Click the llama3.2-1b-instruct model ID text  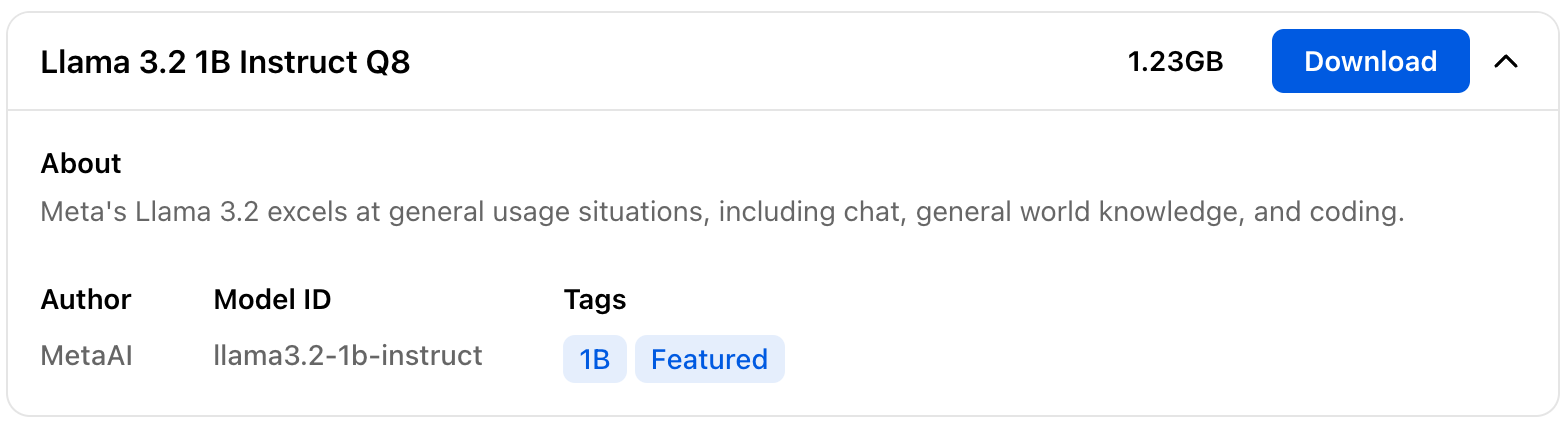coord(348,355)
